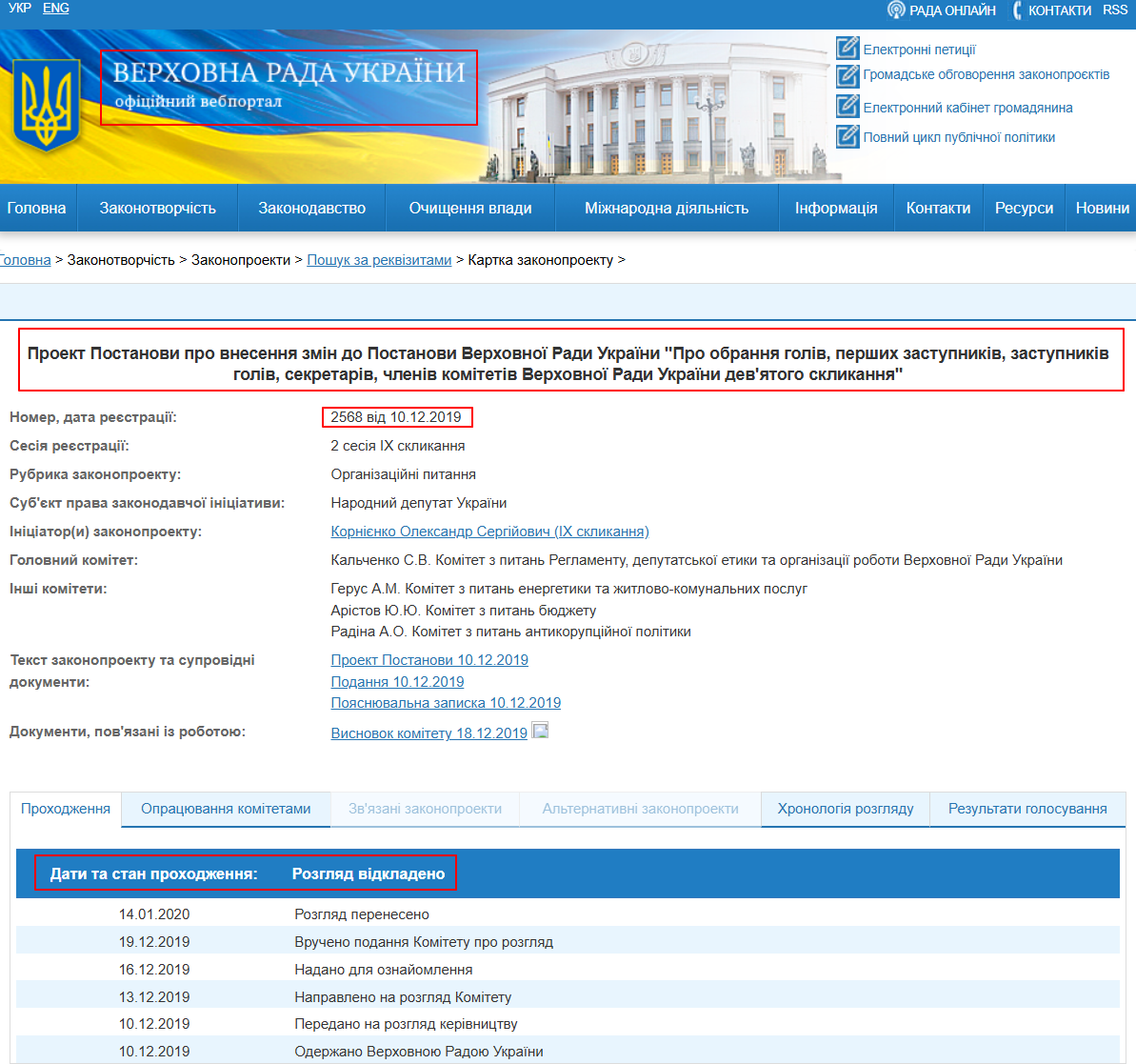1136x1064 pixels.
Task: Click the Розгляд відкладено status header
Action: [x=369, y=873]
